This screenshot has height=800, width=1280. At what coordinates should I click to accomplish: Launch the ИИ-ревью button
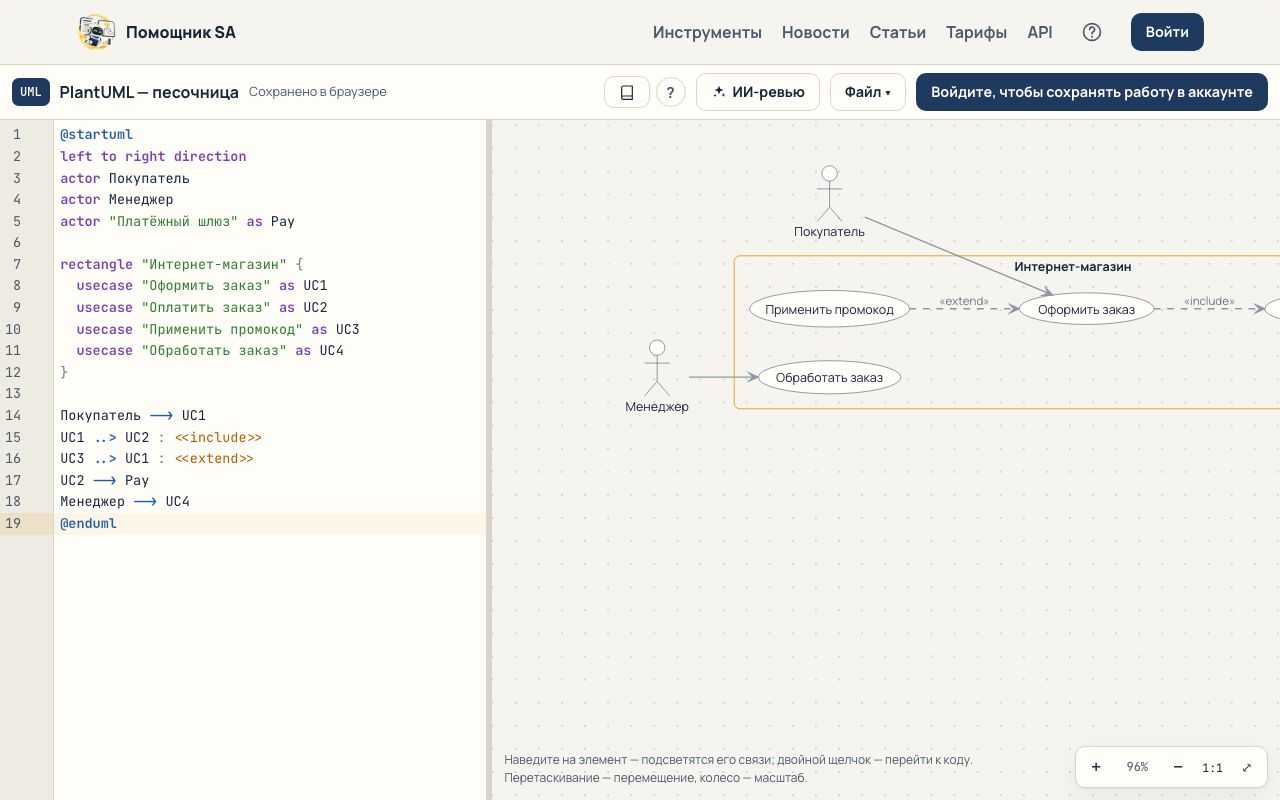(758, 92)
